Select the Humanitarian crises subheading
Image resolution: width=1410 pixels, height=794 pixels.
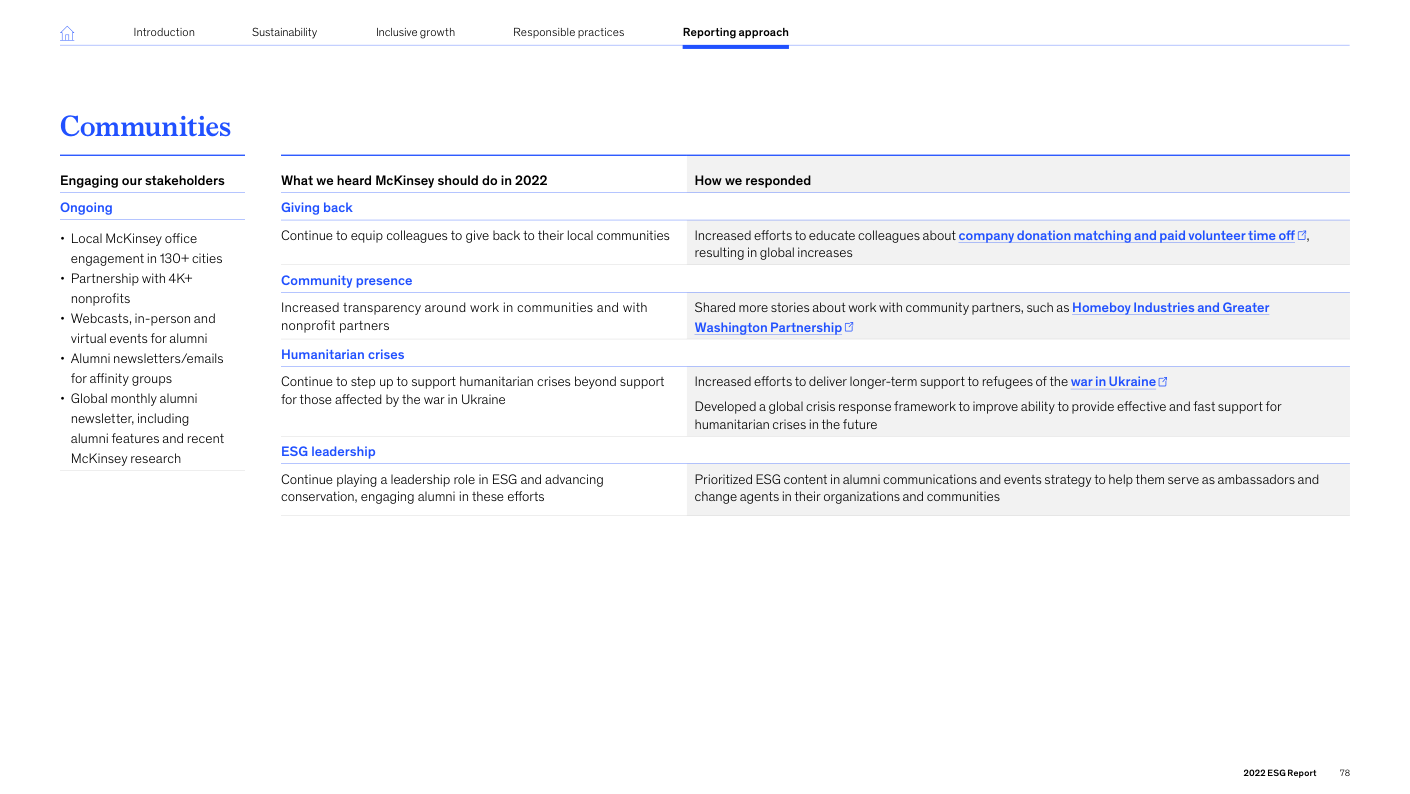[x=342, y=355]
